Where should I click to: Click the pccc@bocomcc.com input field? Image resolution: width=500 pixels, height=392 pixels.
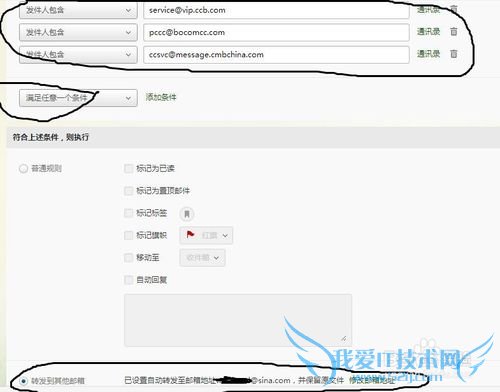click(276, 32)
